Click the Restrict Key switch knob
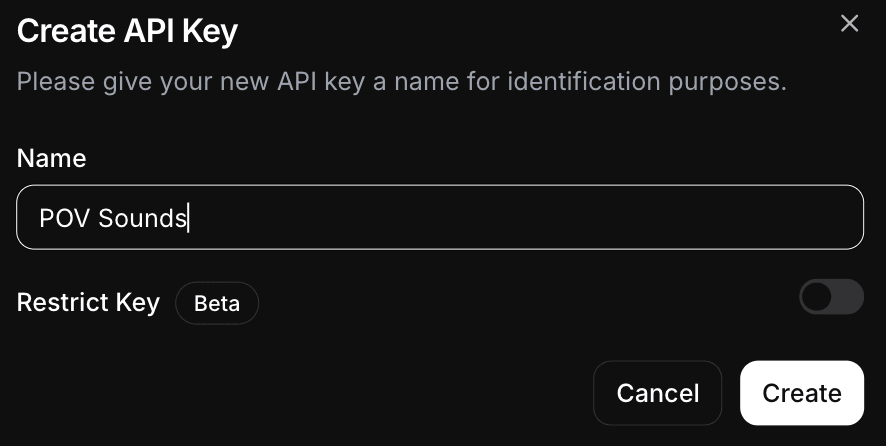The image size is (886, 446). (818, 297)
